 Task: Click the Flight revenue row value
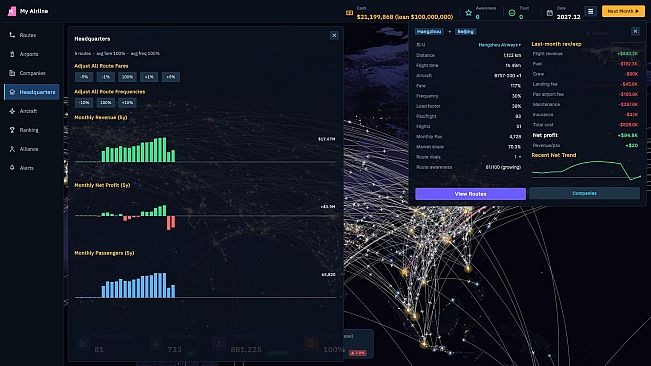tap(627, 54)
